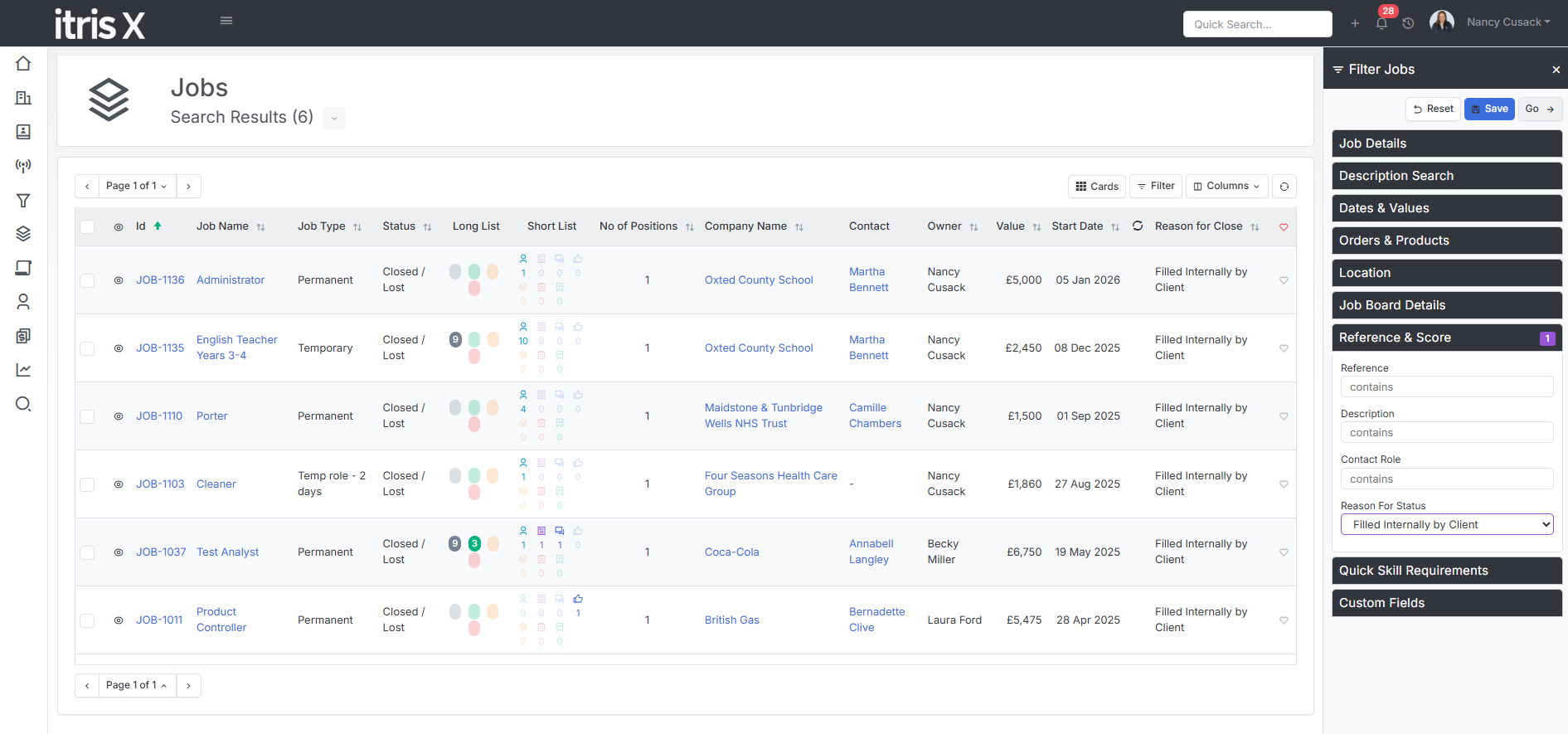The image size is (1568, 734).
Task: Open the Reason For Status dropdown
Action: coord(1447,524)
